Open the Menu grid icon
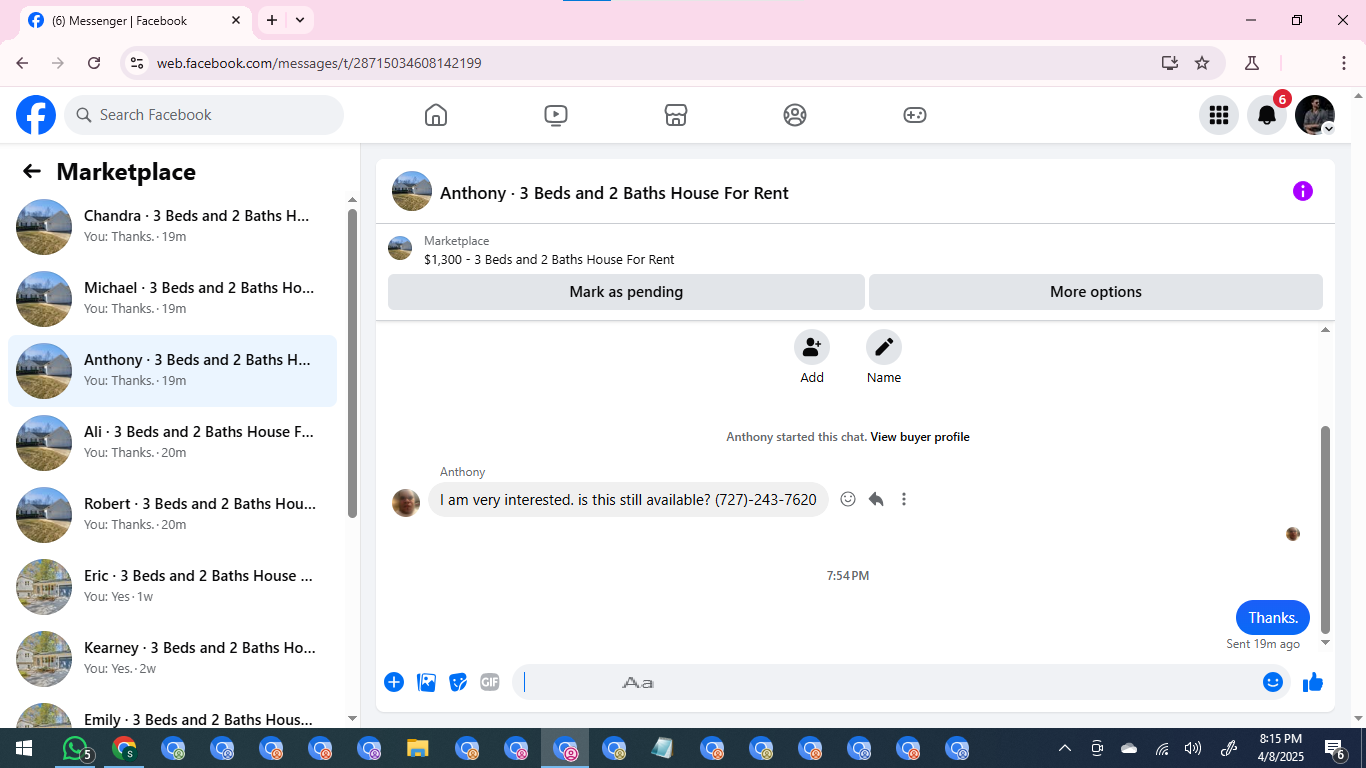Viewport: 1366px width, 768px height. pos(1219,115)
